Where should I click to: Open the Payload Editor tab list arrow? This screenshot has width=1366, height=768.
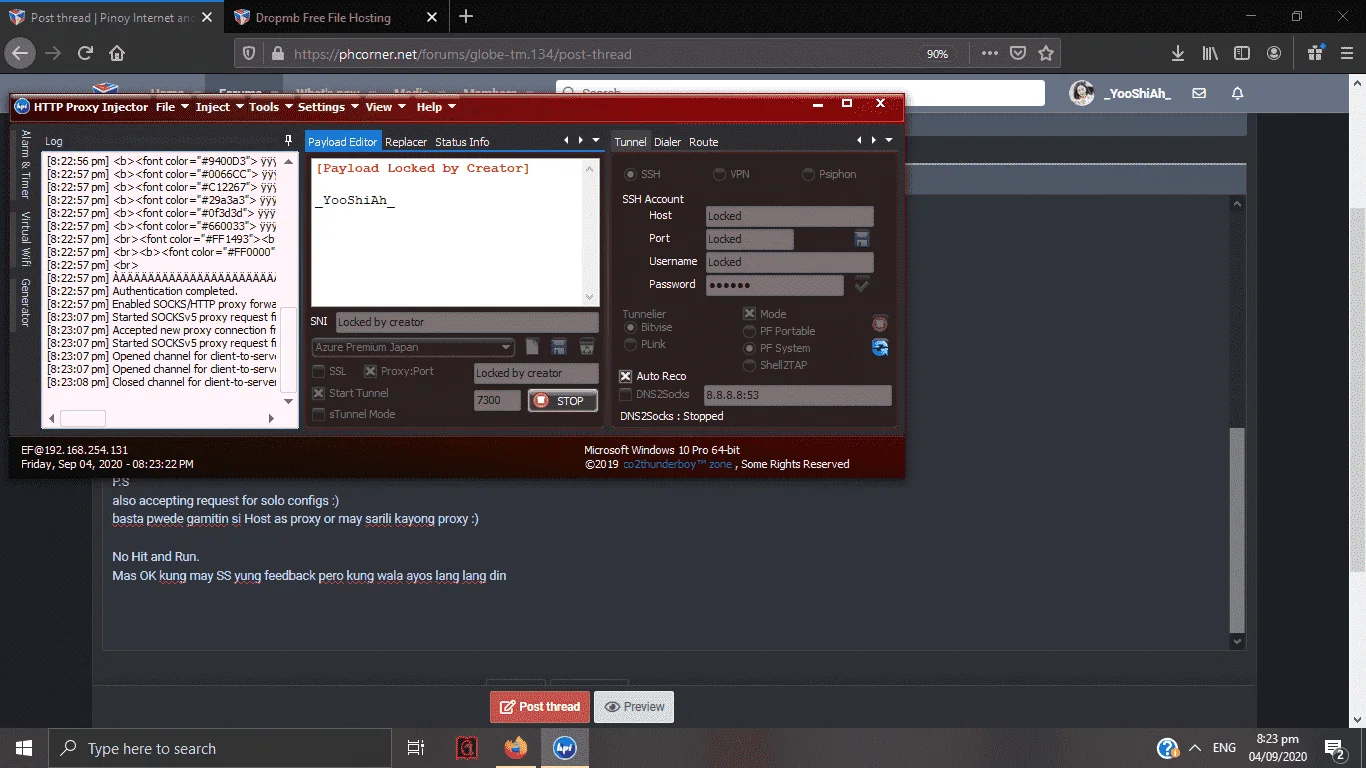pos(596,141)
